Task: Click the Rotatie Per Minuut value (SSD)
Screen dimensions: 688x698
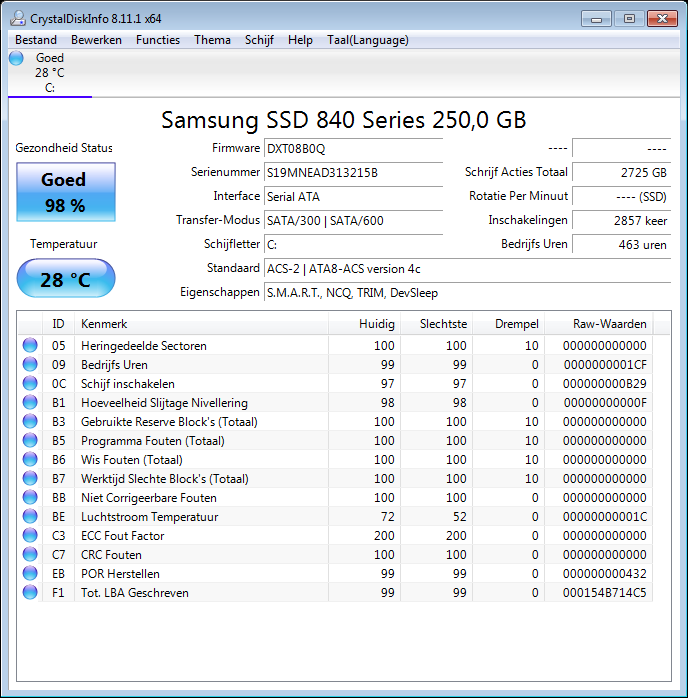Action: [621, 197]
